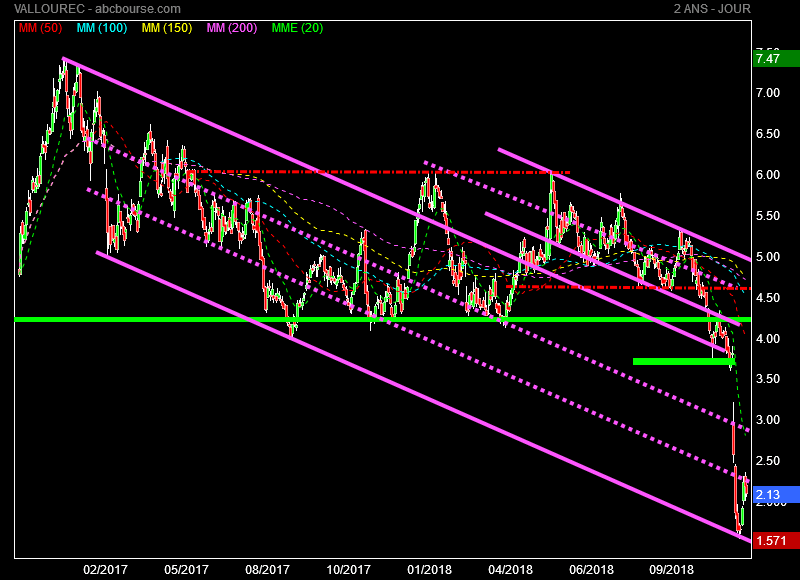Click the 3.50 price axis label

pyautogui.click(x=768, y=379)
